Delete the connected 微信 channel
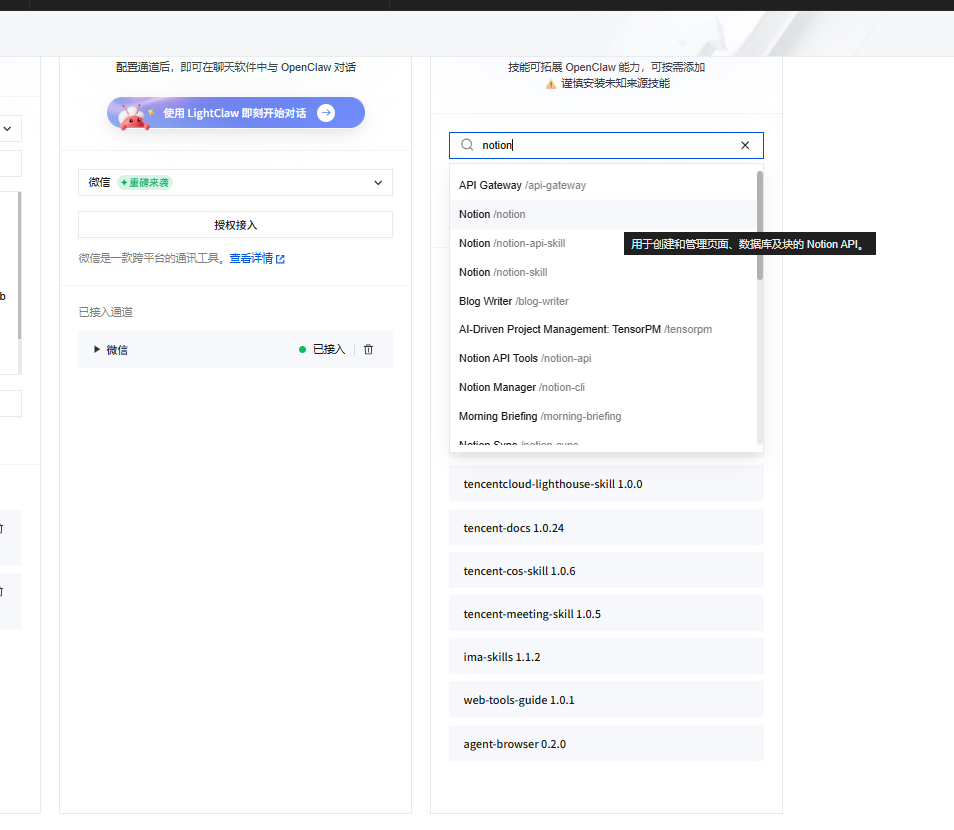 [x=368, y=349]
